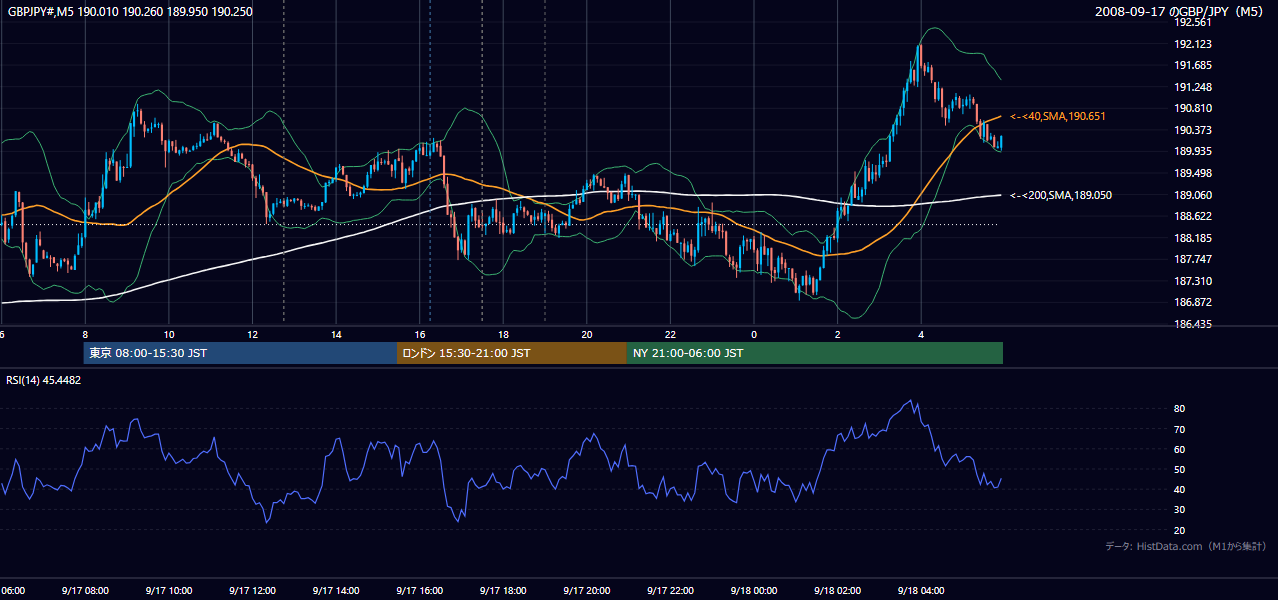Click hour tick 20 under the price chart
Viewport: 1278px width, 600px height.
click(587, 335)
